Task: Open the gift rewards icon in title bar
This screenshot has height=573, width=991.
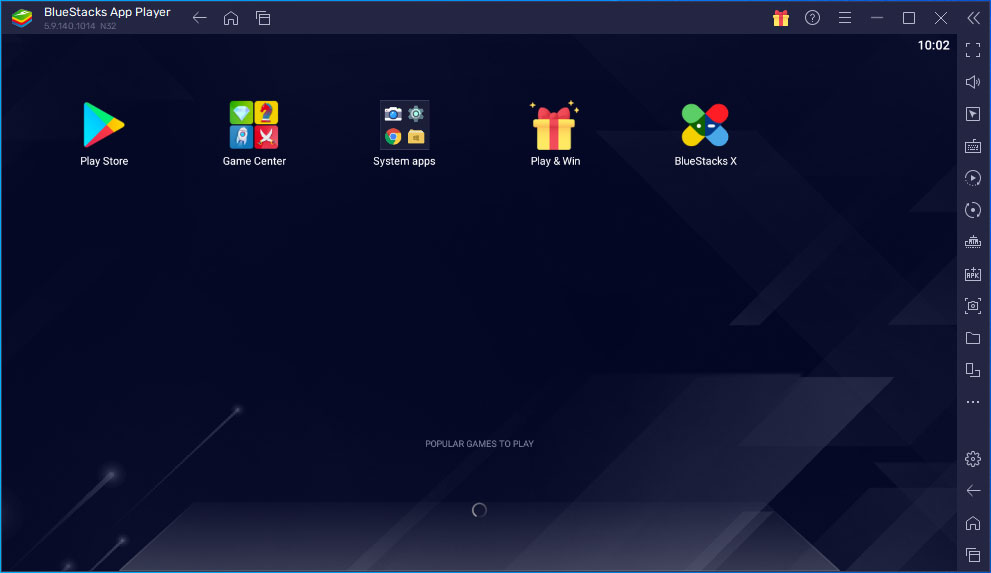Action: [781, 18]
